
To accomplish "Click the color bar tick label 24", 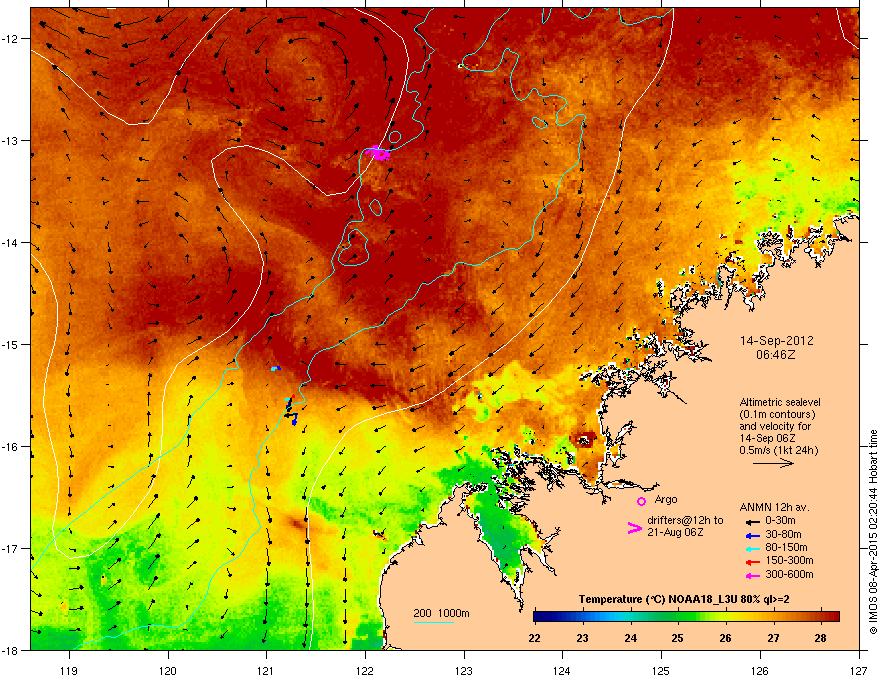I will click(631, 638).
